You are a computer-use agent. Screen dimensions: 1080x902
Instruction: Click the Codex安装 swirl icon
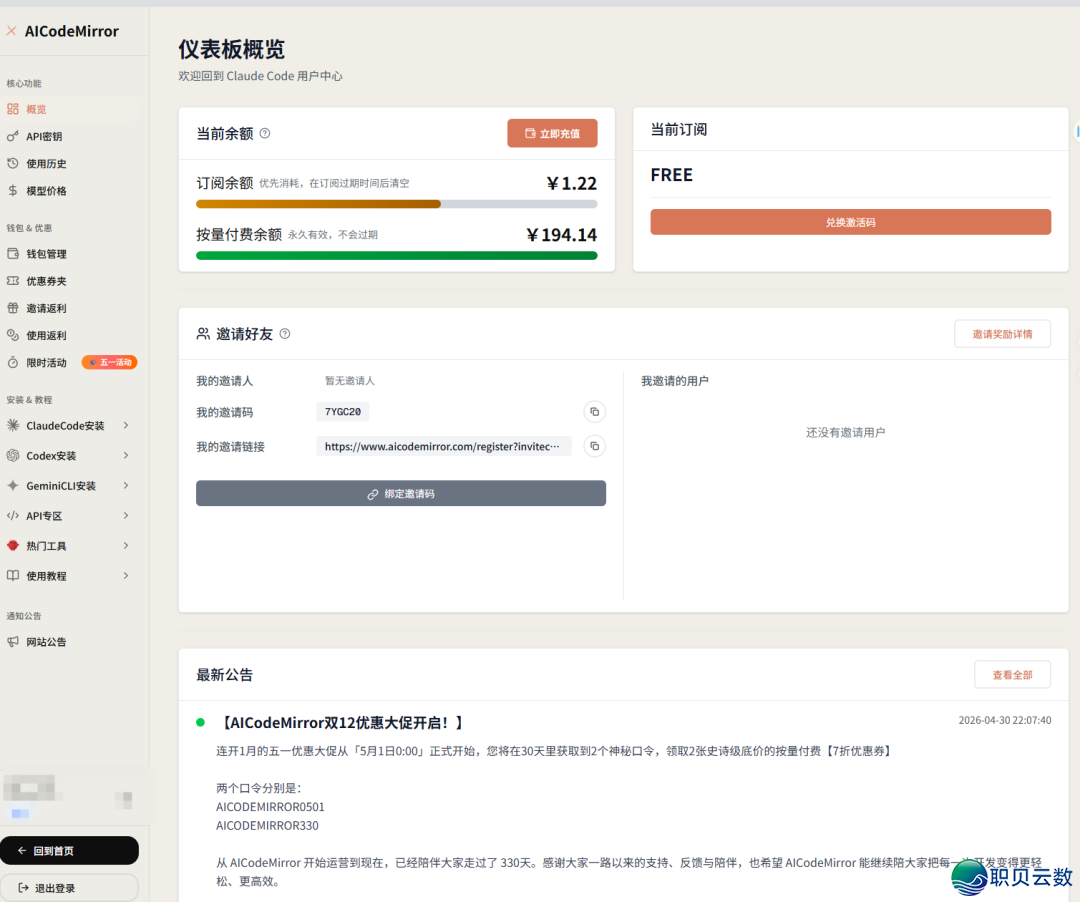[13, 455]
